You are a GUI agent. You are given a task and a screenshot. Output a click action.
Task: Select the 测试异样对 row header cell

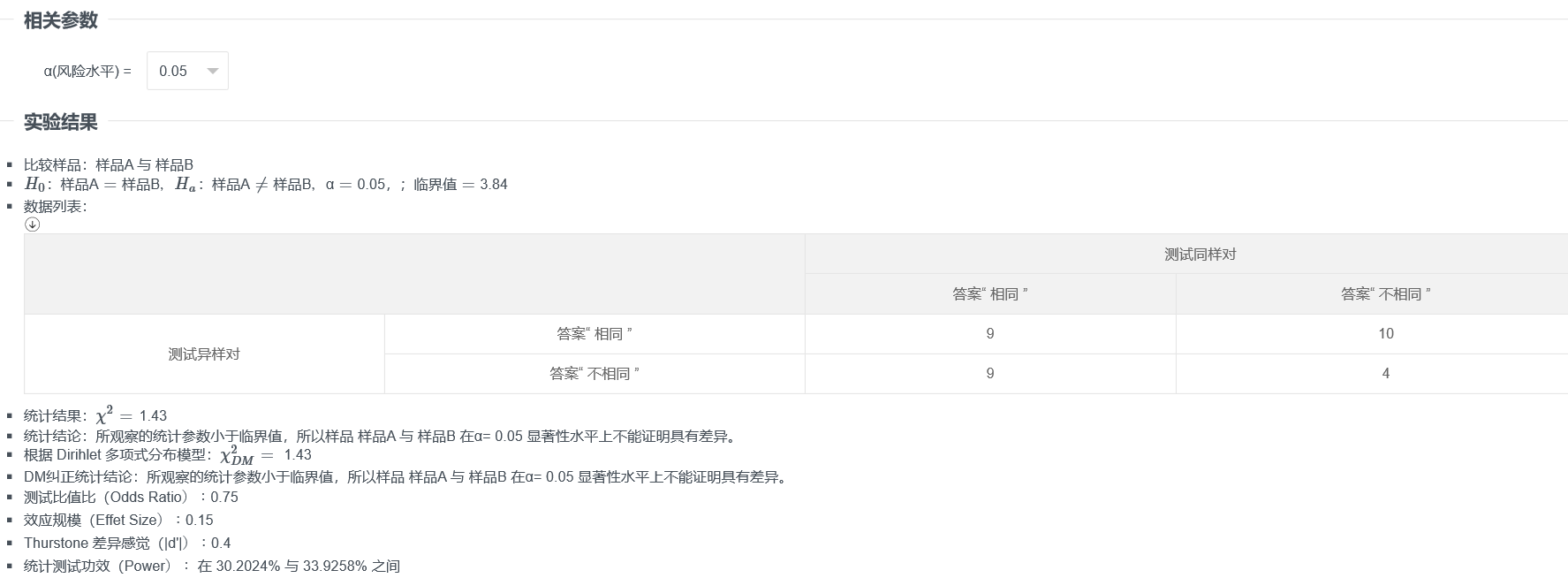click(x=204, y=354)
